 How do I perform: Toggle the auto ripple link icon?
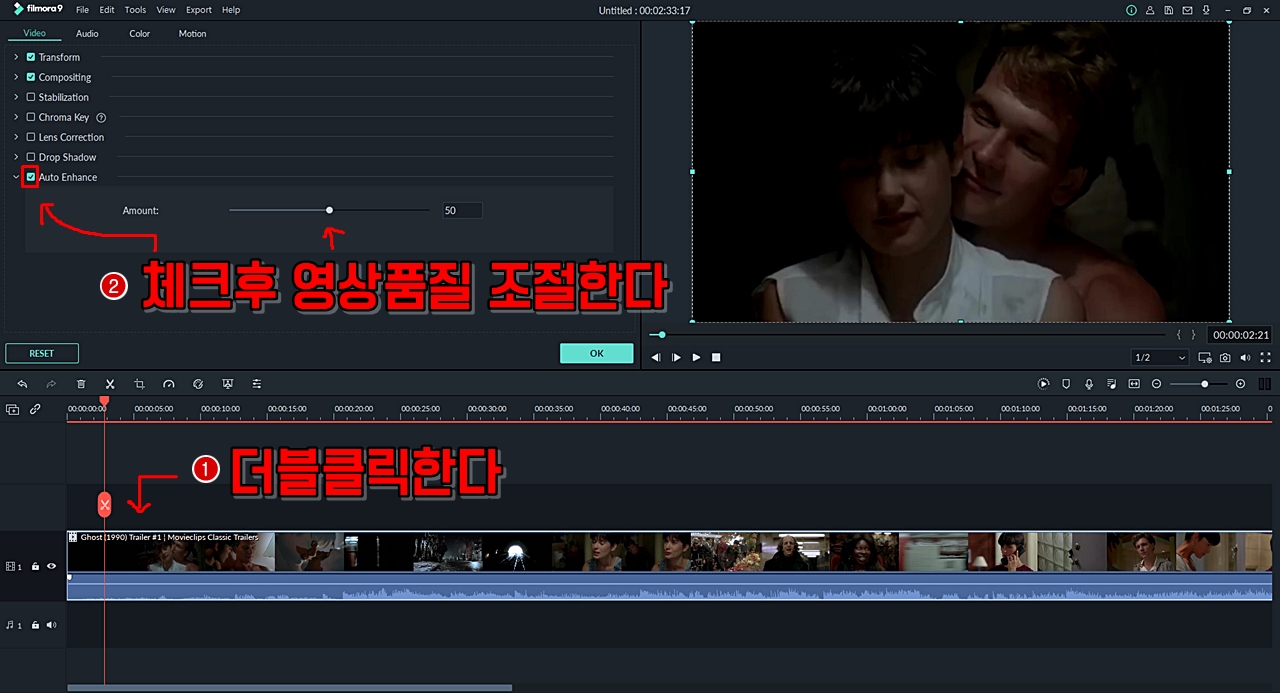[x=35, y=409]
